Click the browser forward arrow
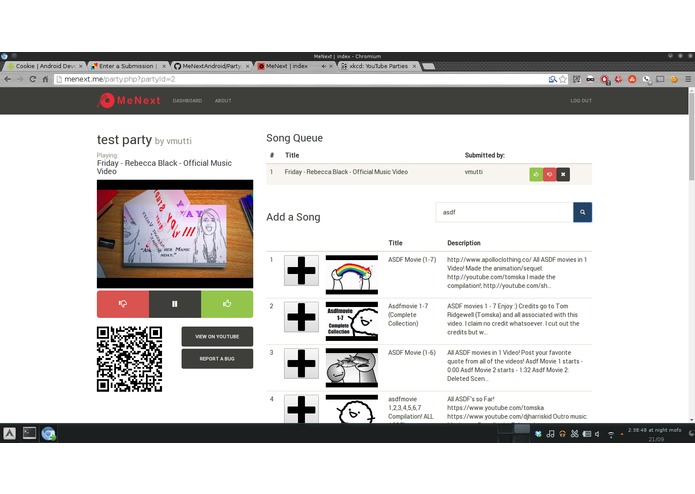Screen dimensions: 695x494 click(x=20, y=79)
